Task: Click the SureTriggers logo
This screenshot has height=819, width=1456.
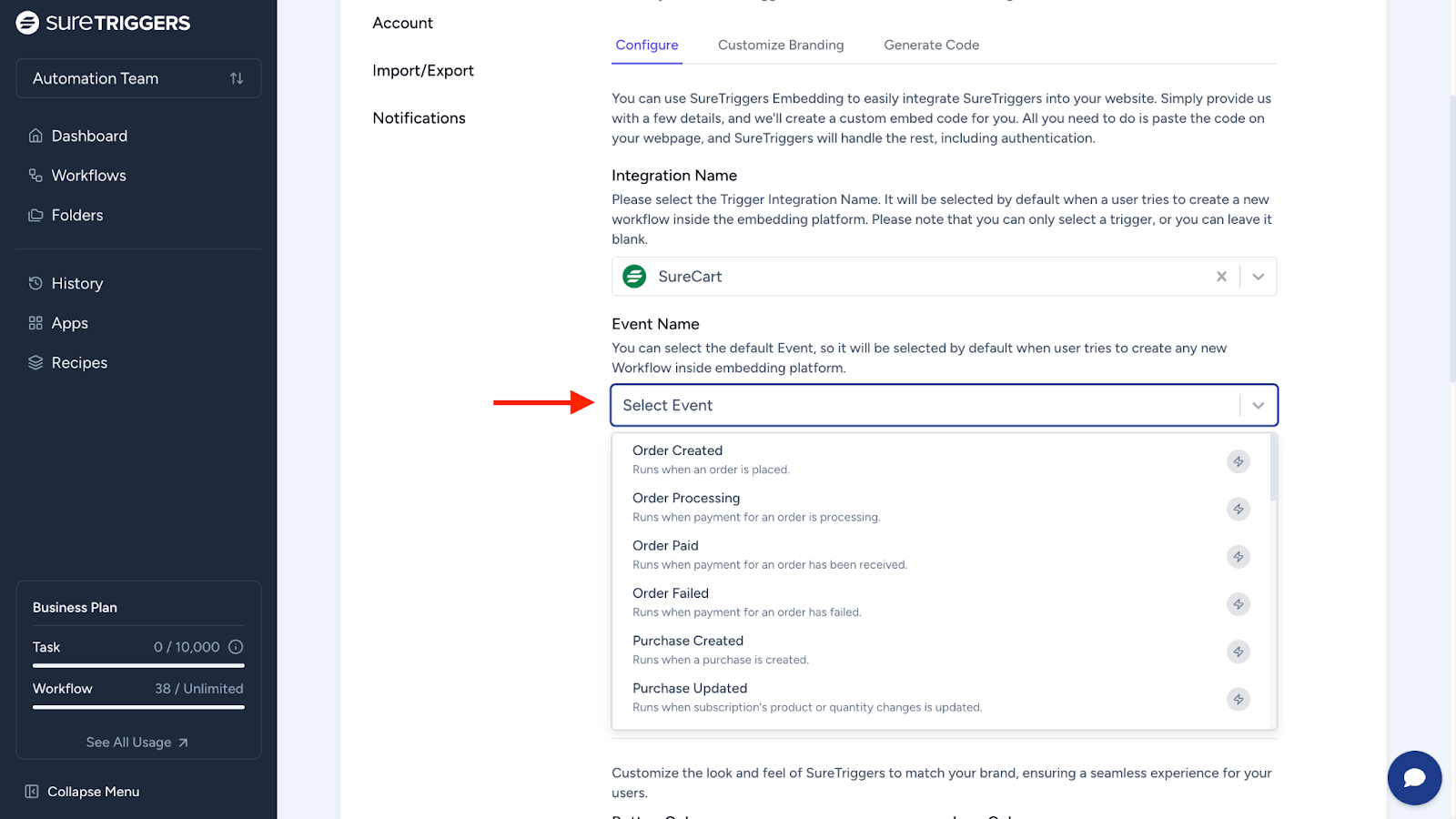Action: (x=103, y=23)
